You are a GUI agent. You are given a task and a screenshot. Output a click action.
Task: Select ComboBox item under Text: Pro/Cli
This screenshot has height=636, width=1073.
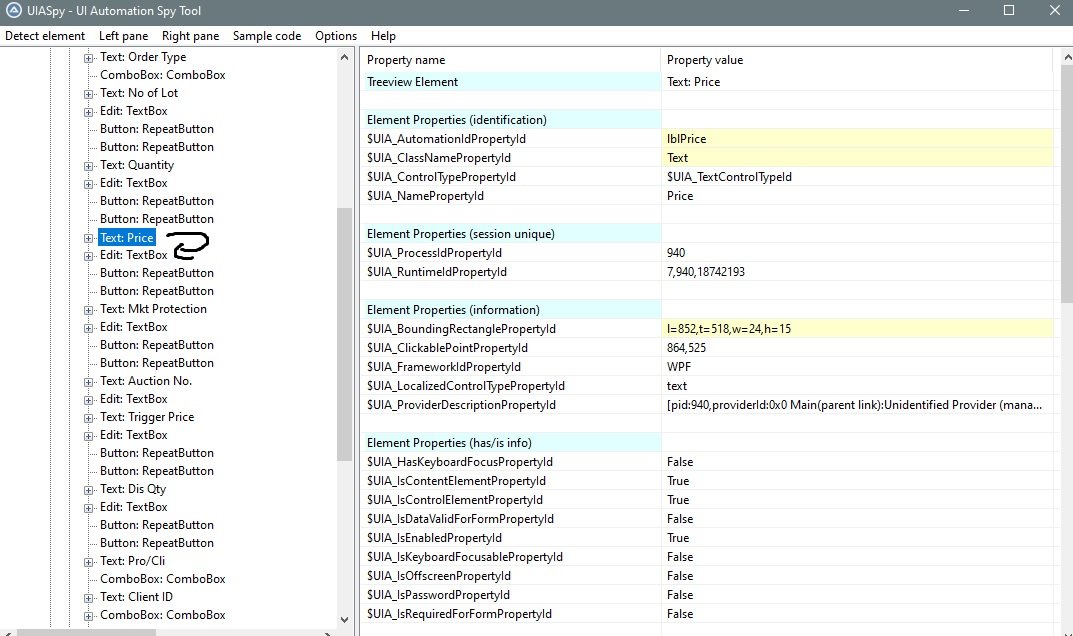click(163, 578)
